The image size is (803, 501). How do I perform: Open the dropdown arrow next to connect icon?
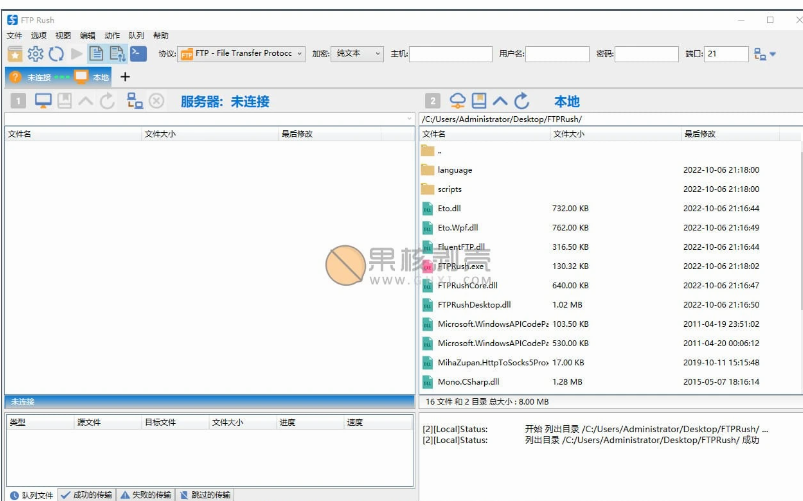(773, 54)
